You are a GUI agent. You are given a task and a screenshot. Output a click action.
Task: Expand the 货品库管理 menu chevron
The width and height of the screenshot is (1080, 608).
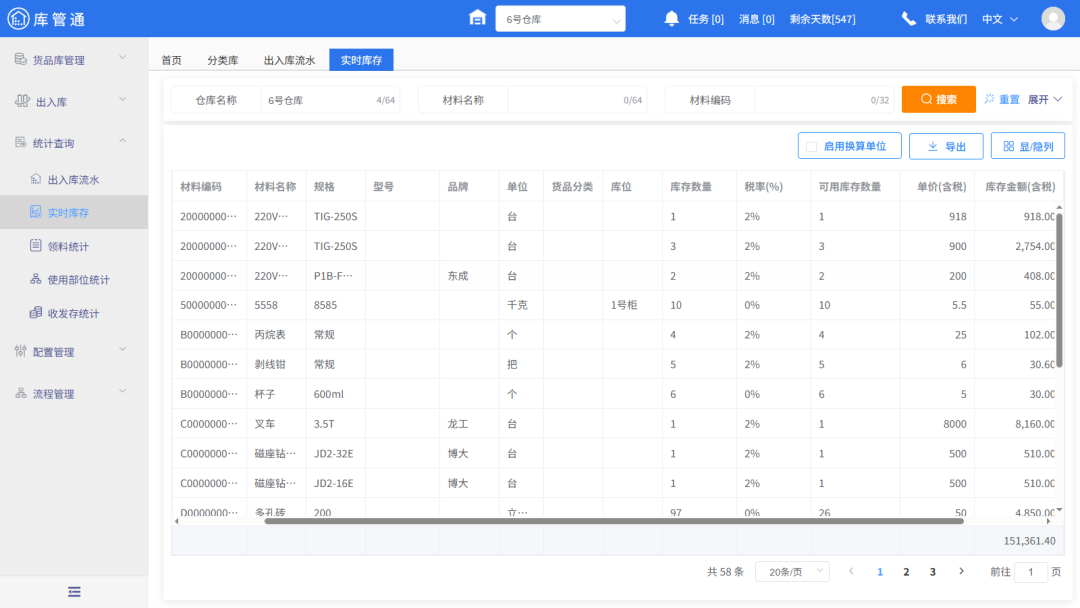123,58
